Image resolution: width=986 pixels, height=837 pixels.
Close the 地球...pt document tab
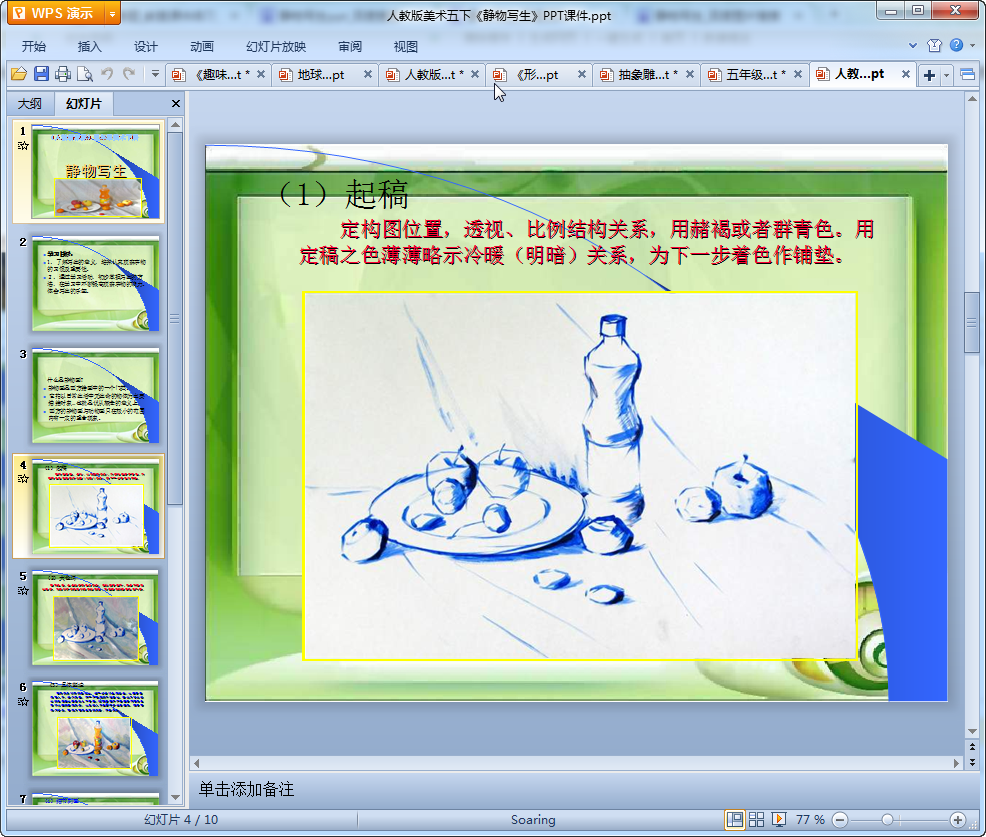click(x=368, y=74)
